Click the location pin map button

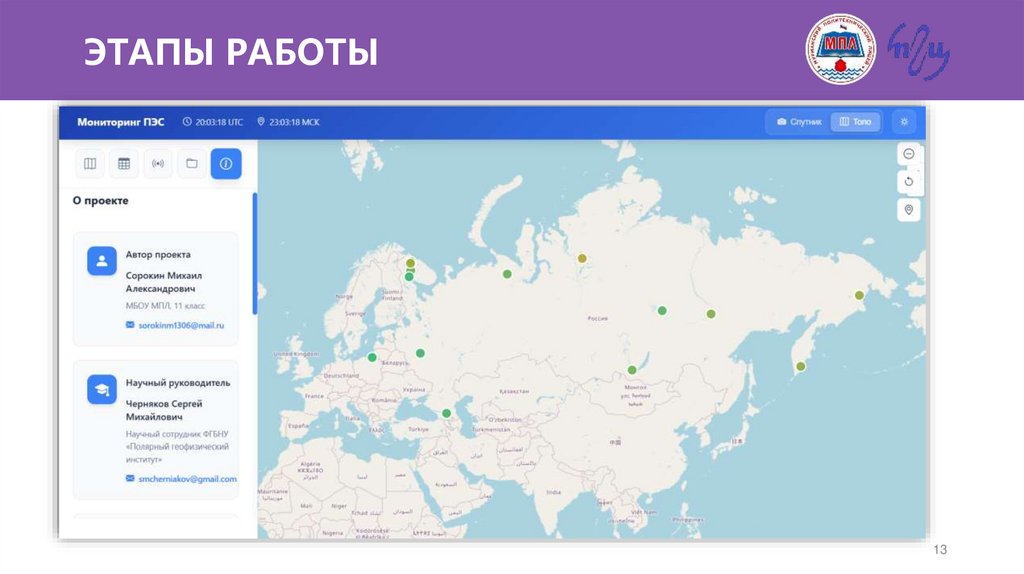(908, 210)
